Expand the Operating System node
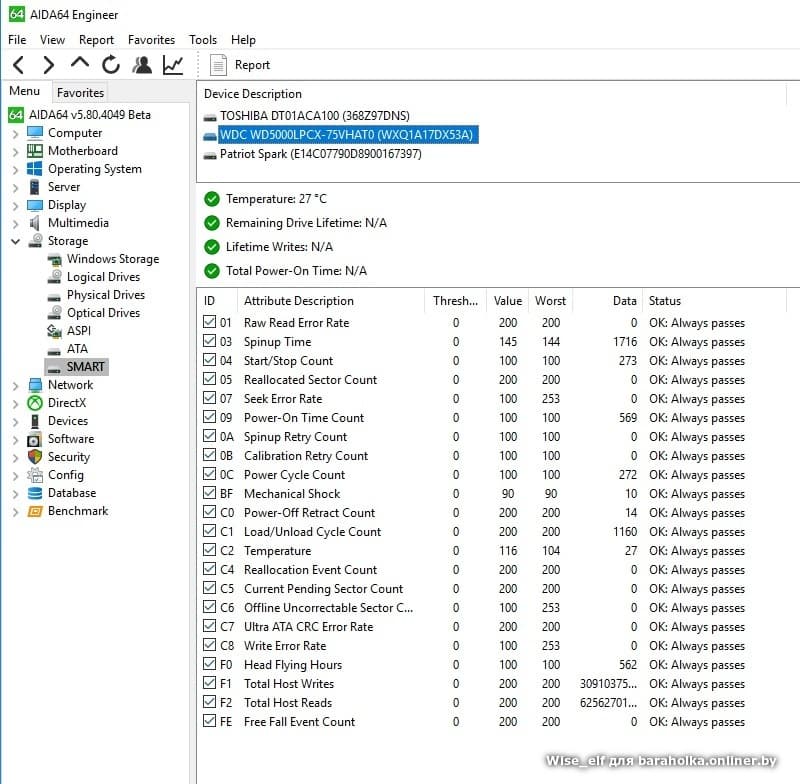800x784 pixels. point(15,169)
